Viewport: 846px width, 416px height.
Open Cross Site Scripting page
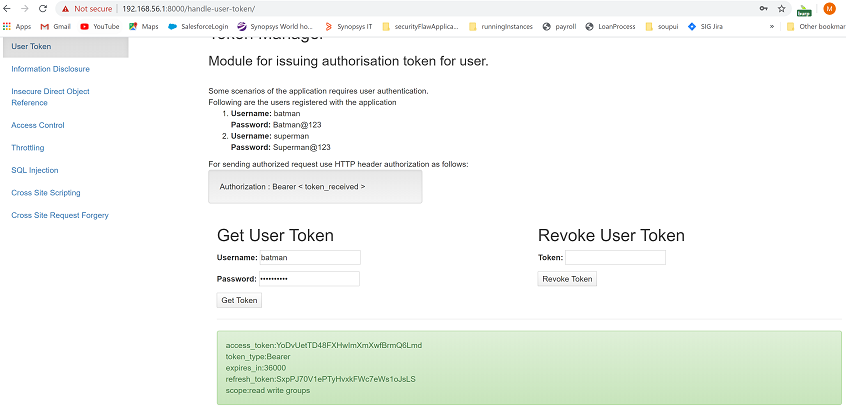click(45, 192)
